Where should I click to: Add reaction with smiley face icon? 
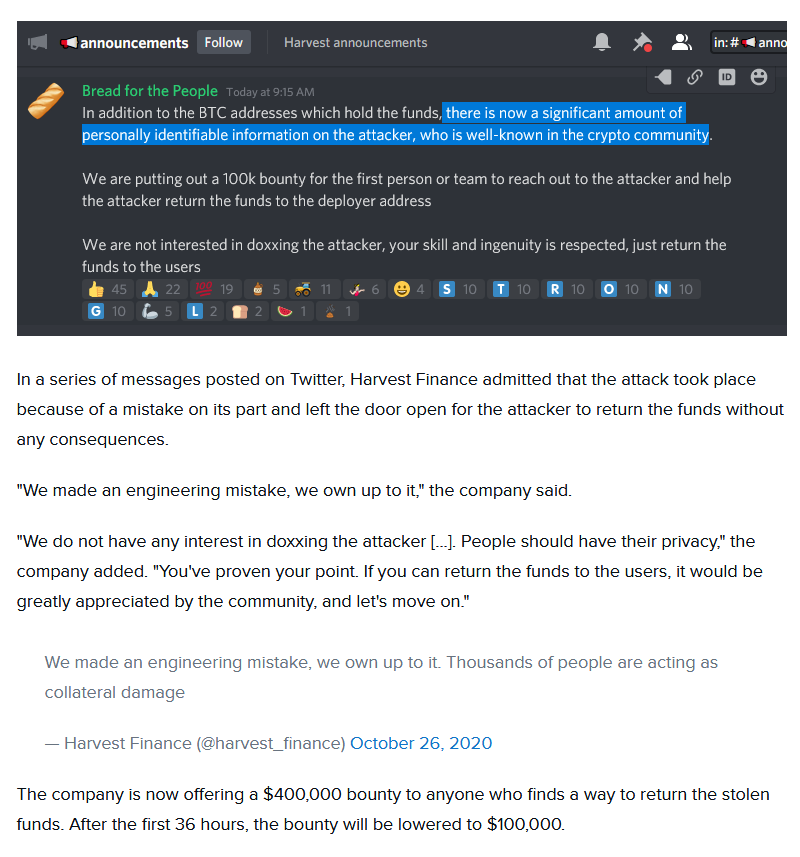758,77
